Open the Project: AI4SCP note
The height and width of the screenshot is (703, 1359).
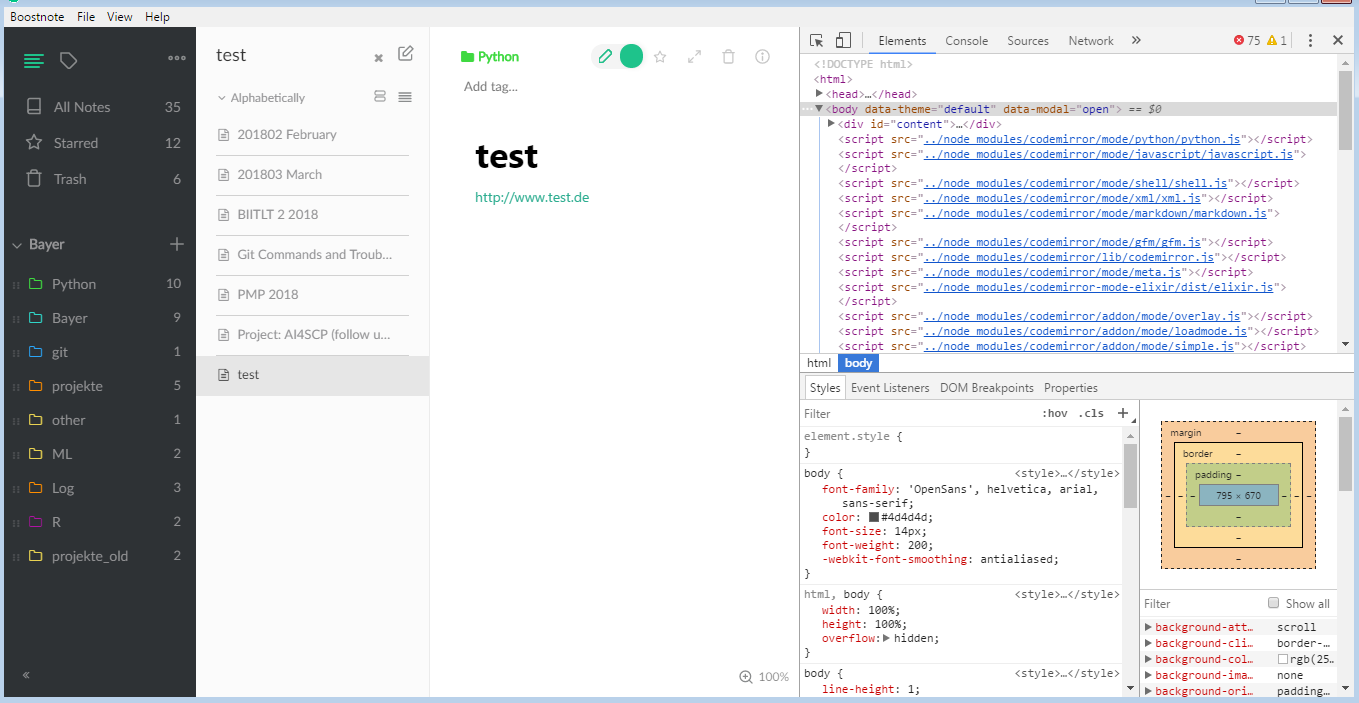coord(313,335)
